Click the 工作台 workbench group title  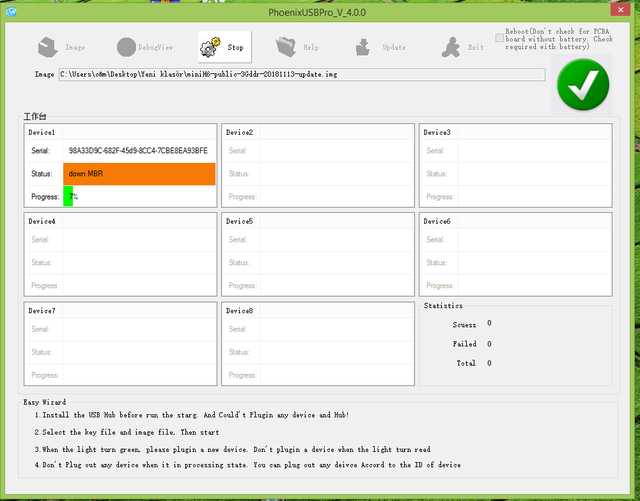(x=35, y=116)
